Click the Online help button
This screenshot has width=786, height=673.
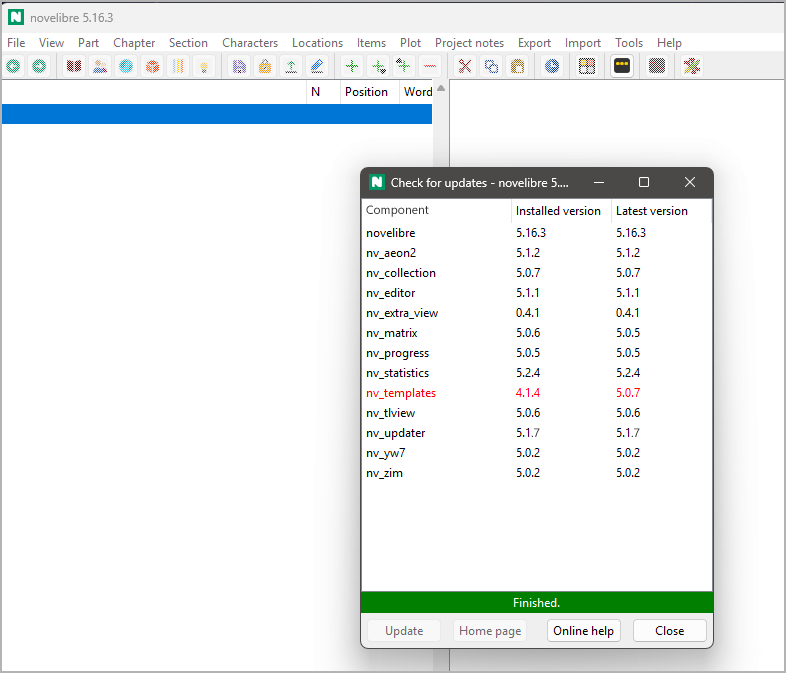pyautogui.click(x=583, y=630)
